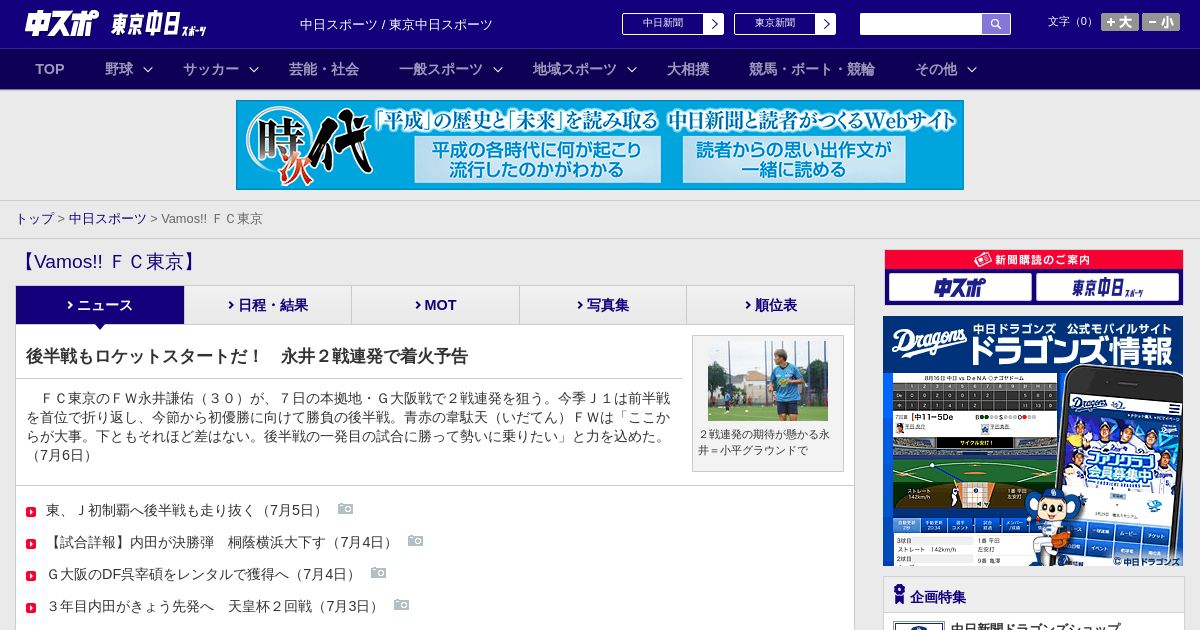
Task: Open article 内田が決勝弾 桐蔭横浜大下す
Action: (221, 542)
